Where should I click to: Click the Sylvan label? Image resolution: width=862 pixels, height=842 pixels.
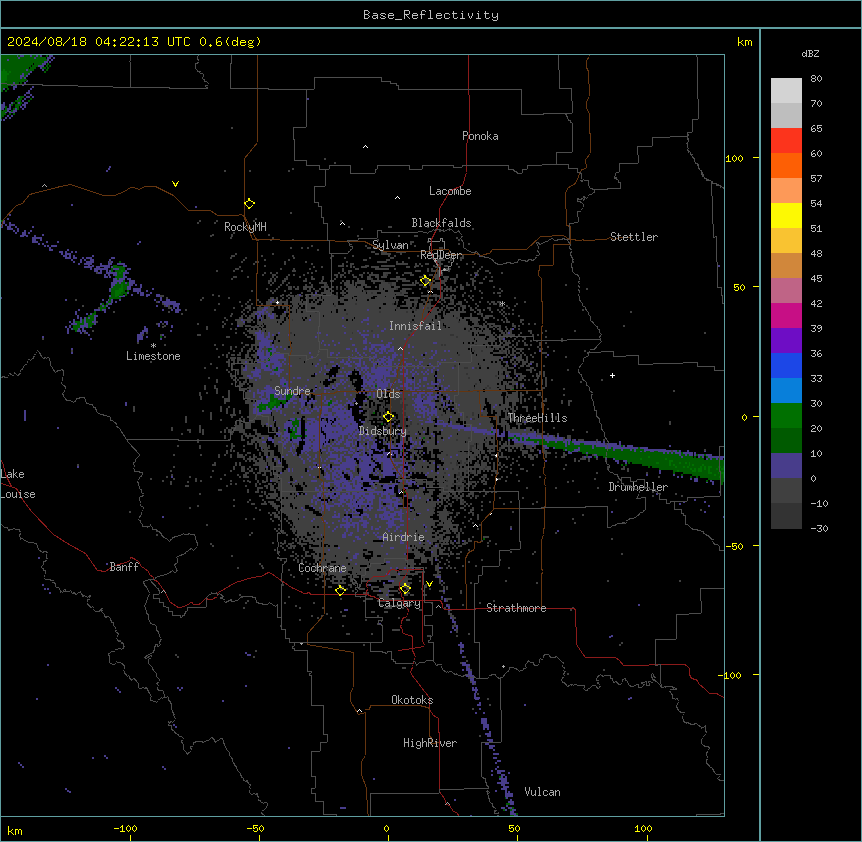(x=390, y=245)
